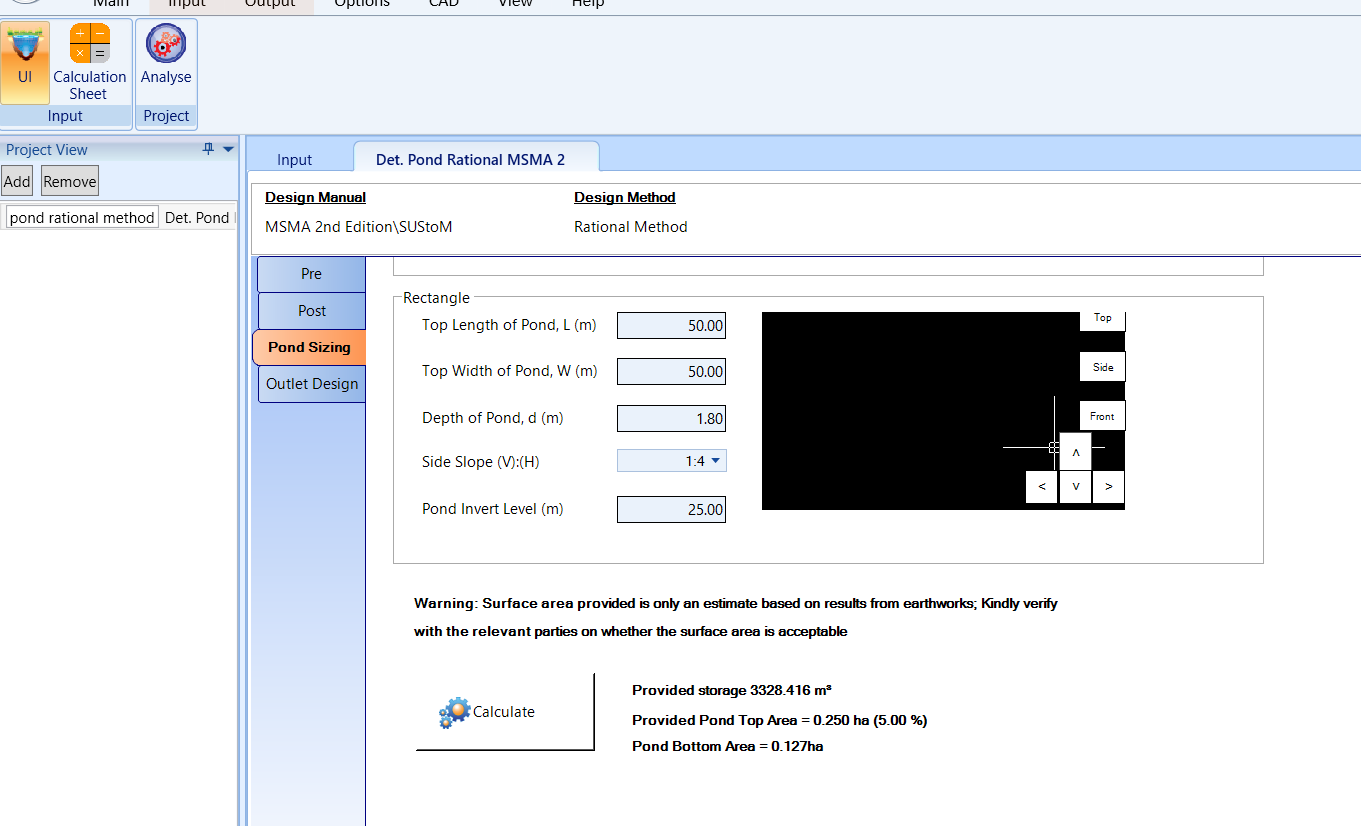Select the UI tool in the Input ribbon group
Screen dimensions: 1361x826
click(x=25, y=62)
